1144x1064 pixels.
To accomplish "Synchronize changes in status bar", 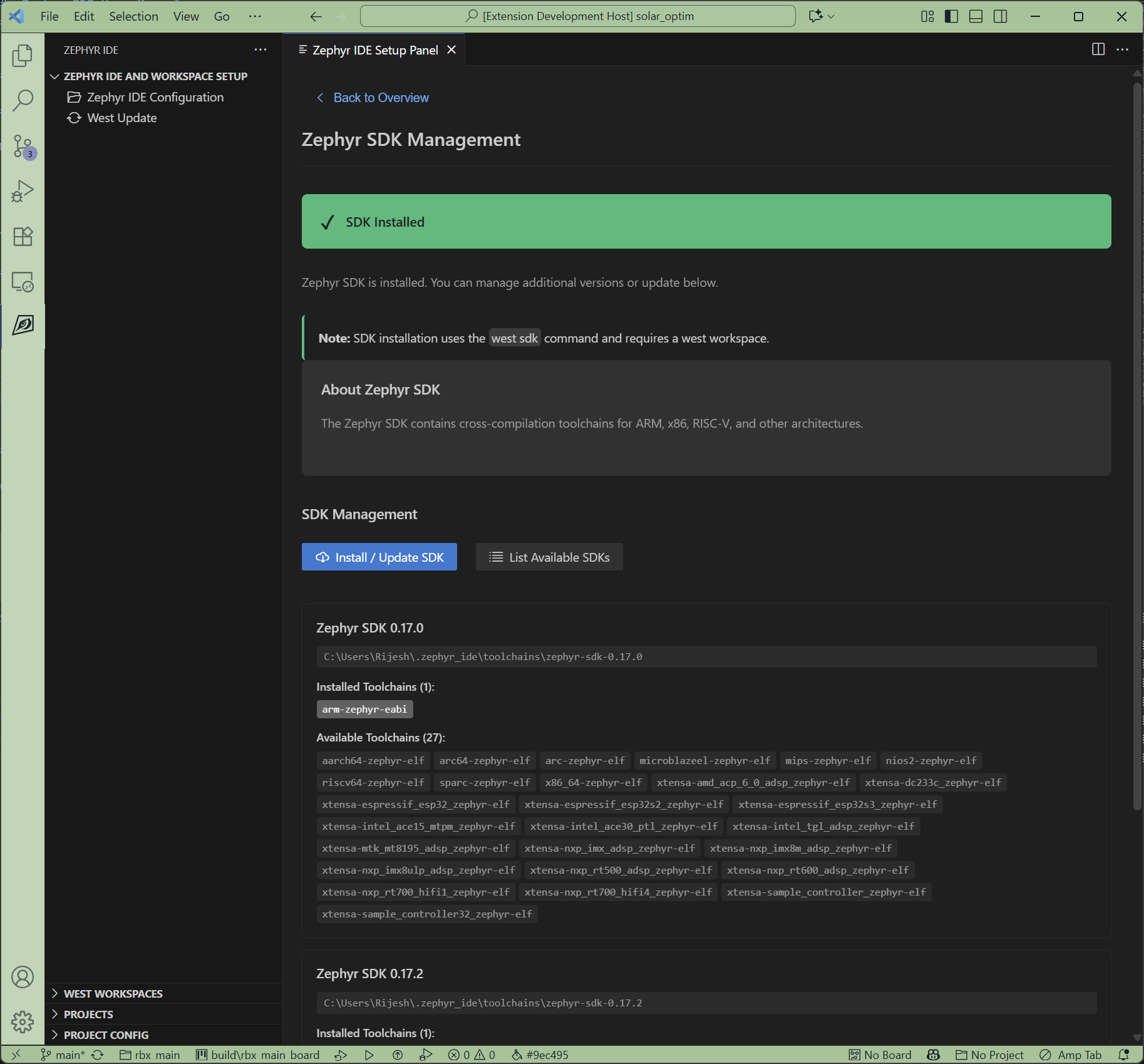I will pyautogui.click(x=97, y=1055).
